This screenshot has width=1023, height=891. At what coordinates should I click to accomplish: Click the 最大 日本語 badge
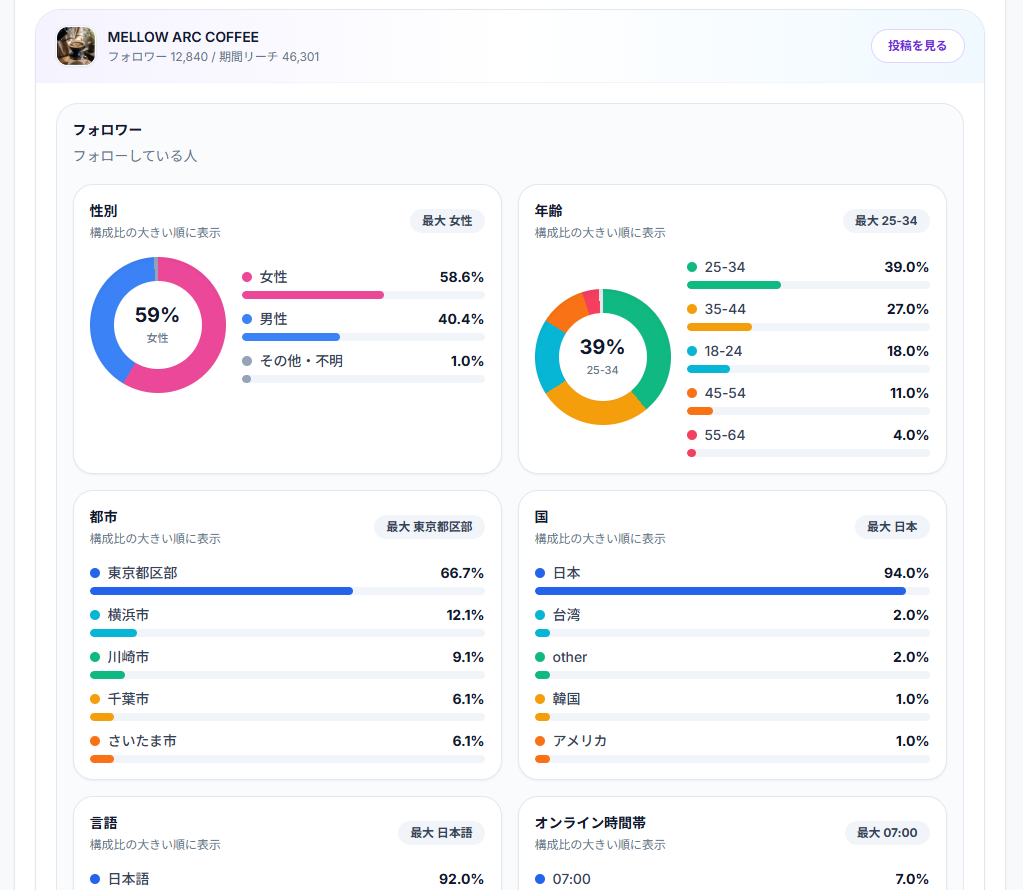pyautogui.click(x=441, y=832)
